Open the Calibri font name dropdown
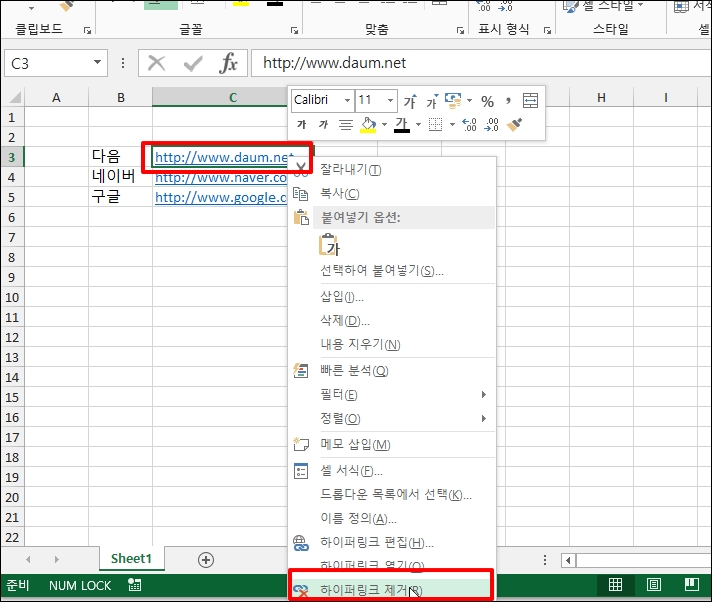The image size is (712, 602). pyautogui.click(x=347, y=100)
